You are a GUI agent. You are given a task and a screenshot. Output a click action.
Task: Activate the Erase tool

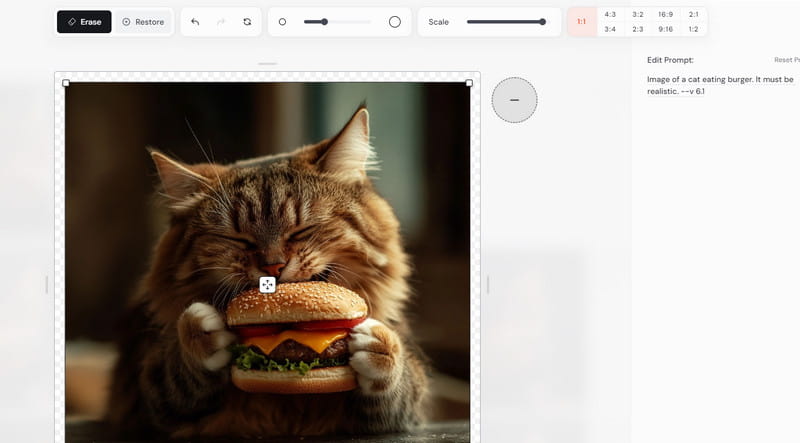coord(84,22)
